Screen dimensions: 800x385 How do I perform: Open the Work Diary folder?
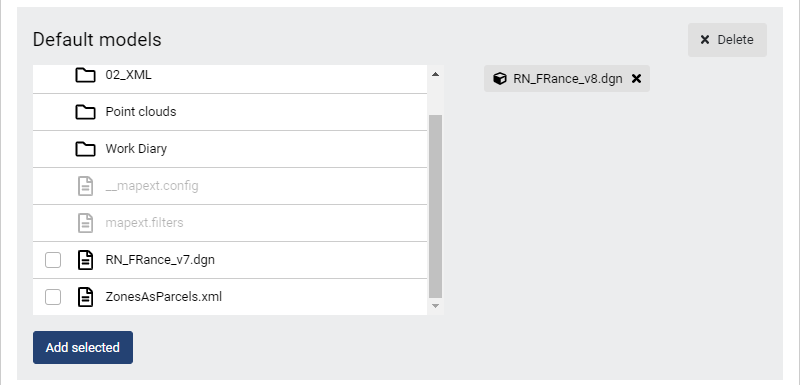point(230,149)
